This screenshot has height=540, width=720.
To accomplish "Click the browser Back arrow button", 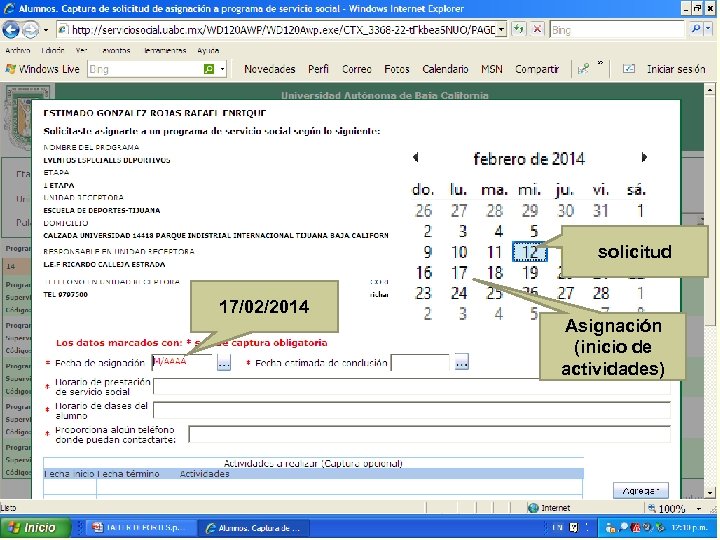I will pos(11,30).
